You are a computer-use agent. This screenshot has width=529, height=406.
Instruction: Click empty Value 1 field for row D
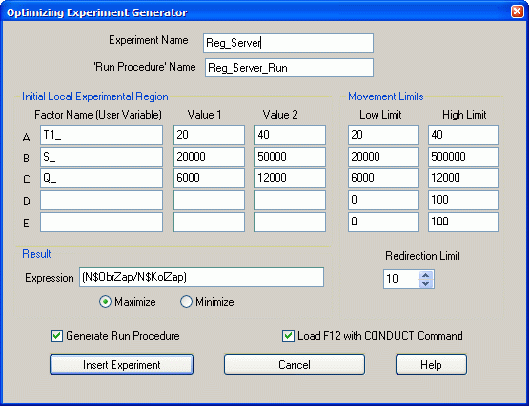[x=209, y=200]
